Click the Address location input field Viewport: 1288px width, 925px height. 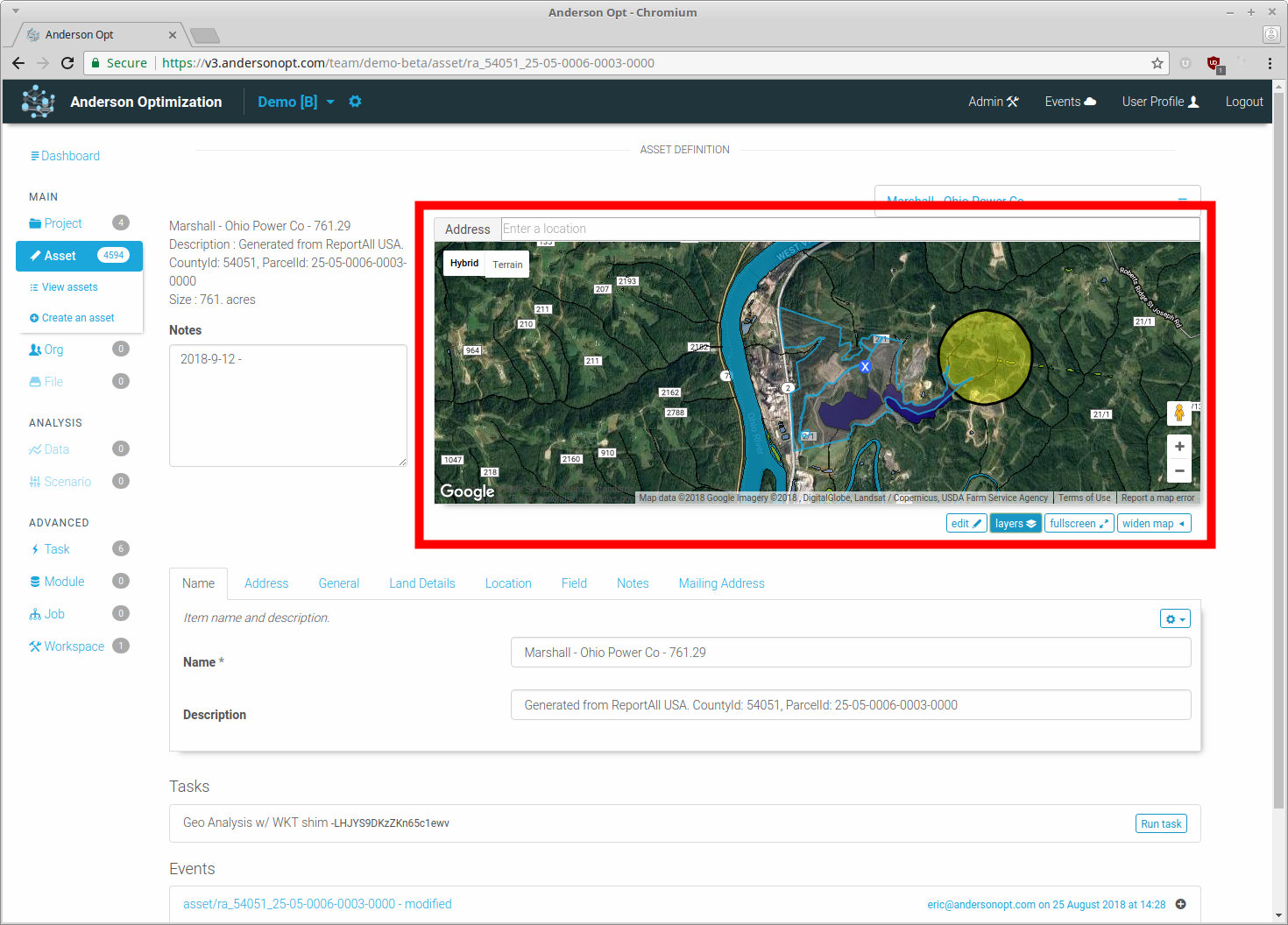849,229
